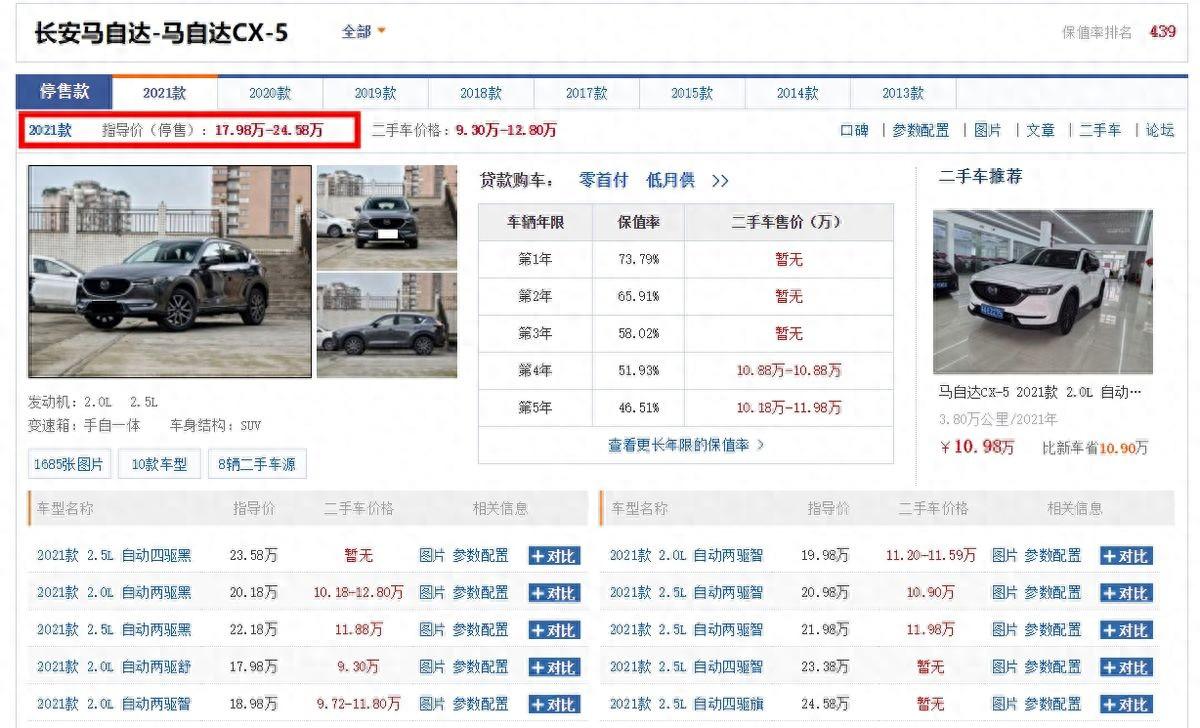
Task: Open 图片 link for 2021款 2.5L 自动四驱旗
Action: [1004, 704]
